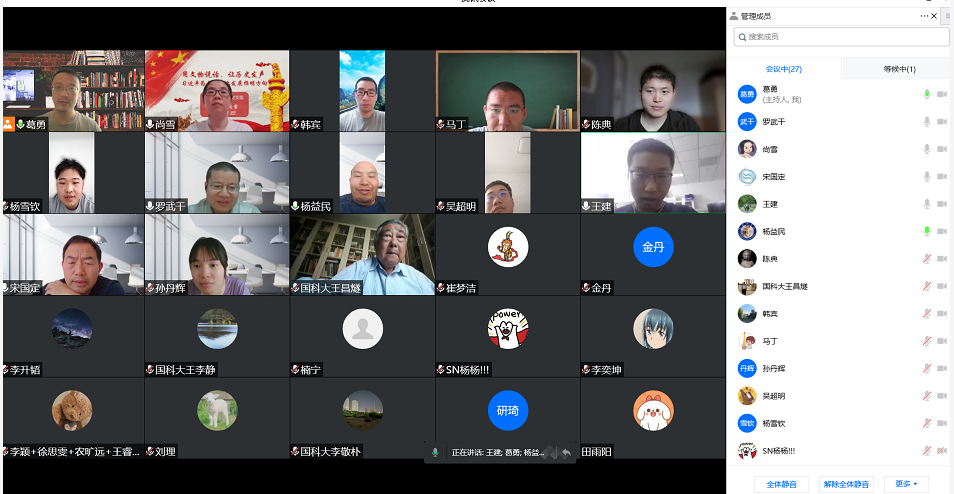The width and height of the screenshot is (954, 494).
Task: Click camera icon in 吴超明 member row
Action: (x=942, y=396)
